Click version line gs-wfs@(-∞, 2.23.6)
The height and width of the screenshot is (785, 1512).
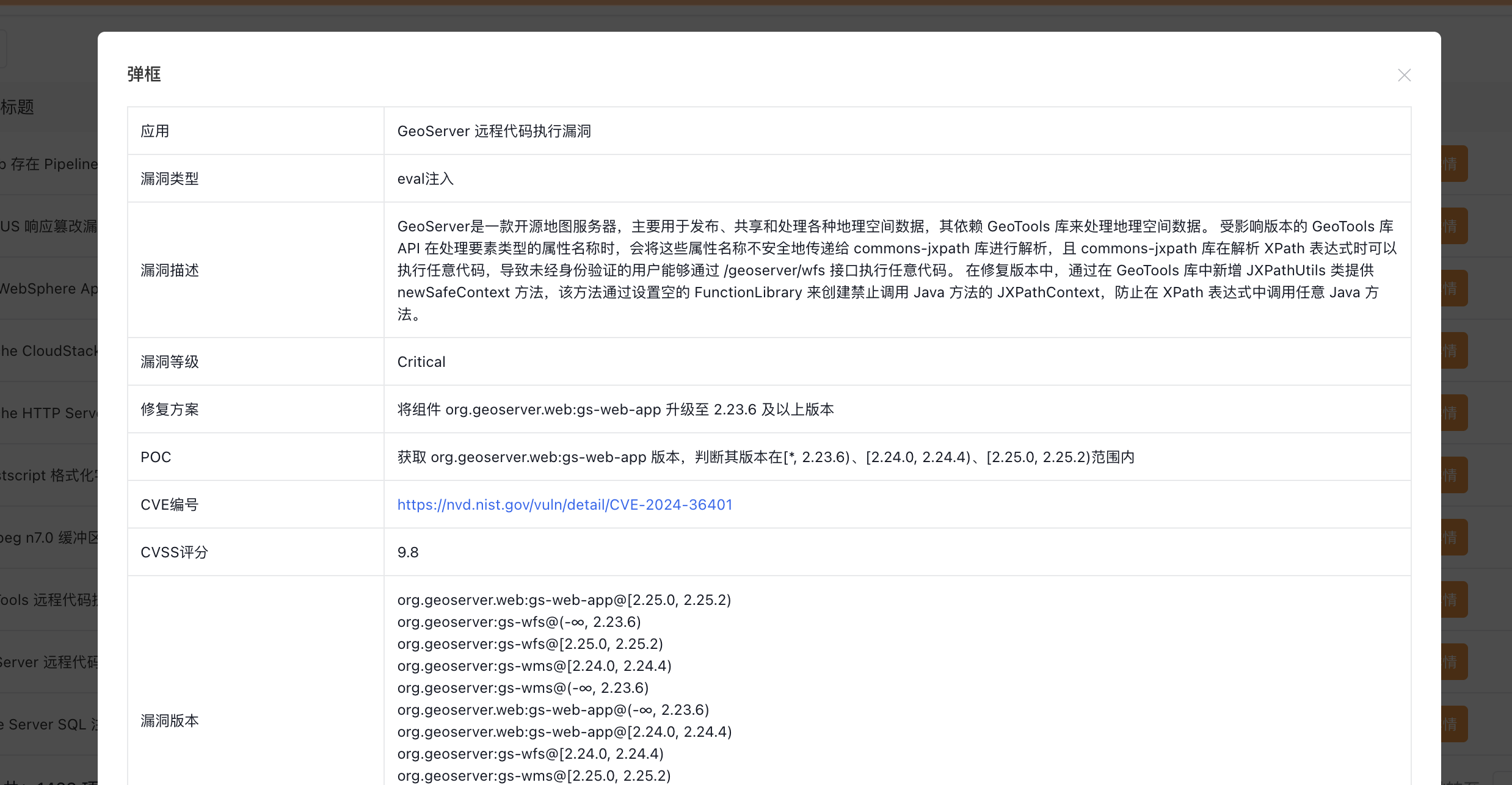pos(519,622)
